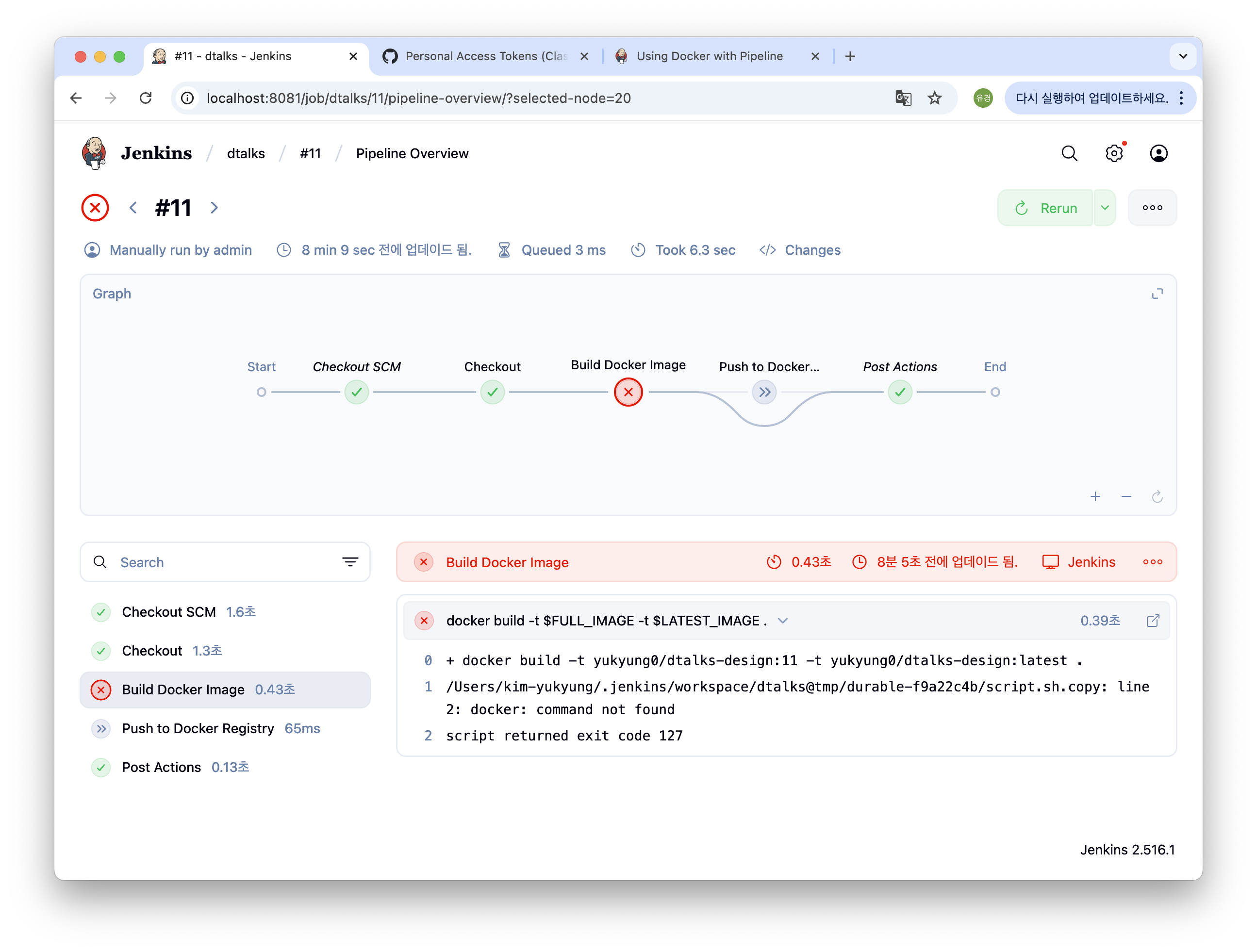Bookmark this page with the star icon
Viewport: 1257px width, 952px height.
point(934,98)
